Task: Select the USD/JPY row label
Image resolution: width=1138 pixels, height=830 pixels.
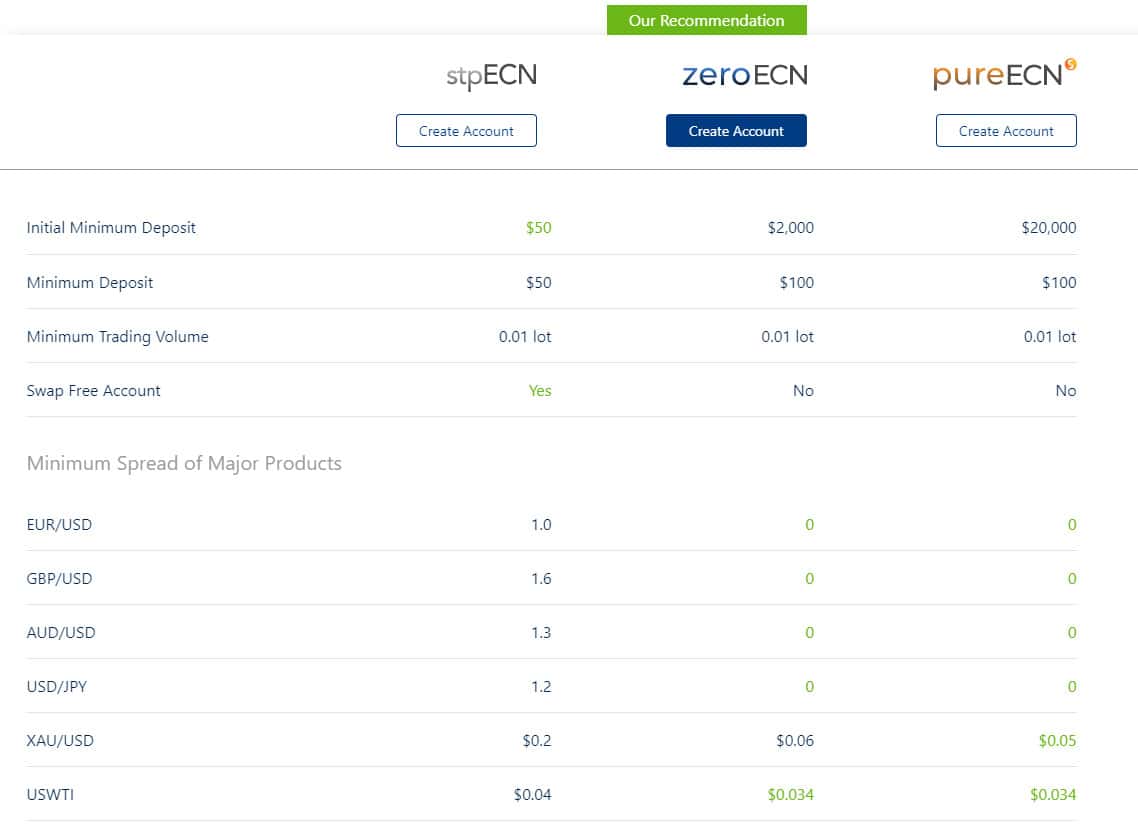Action: tap(59, 687)
